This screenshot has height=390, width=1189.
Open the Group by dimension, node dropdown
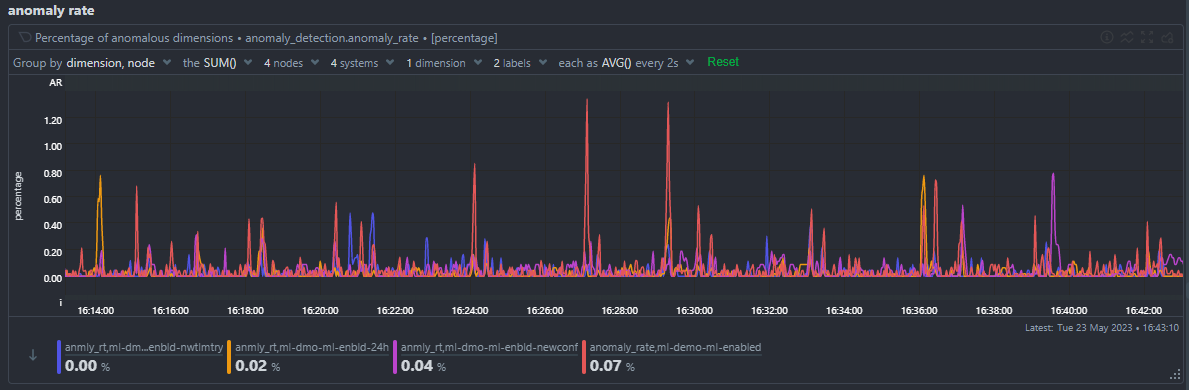click(93, 63)
